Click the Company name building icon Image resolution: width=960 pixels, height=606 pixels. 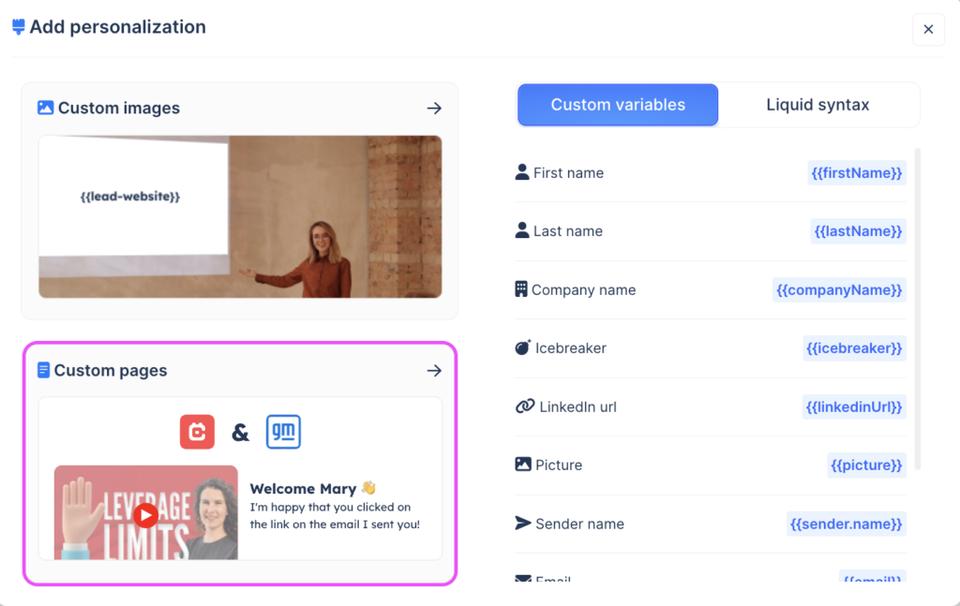click(521, 289)
